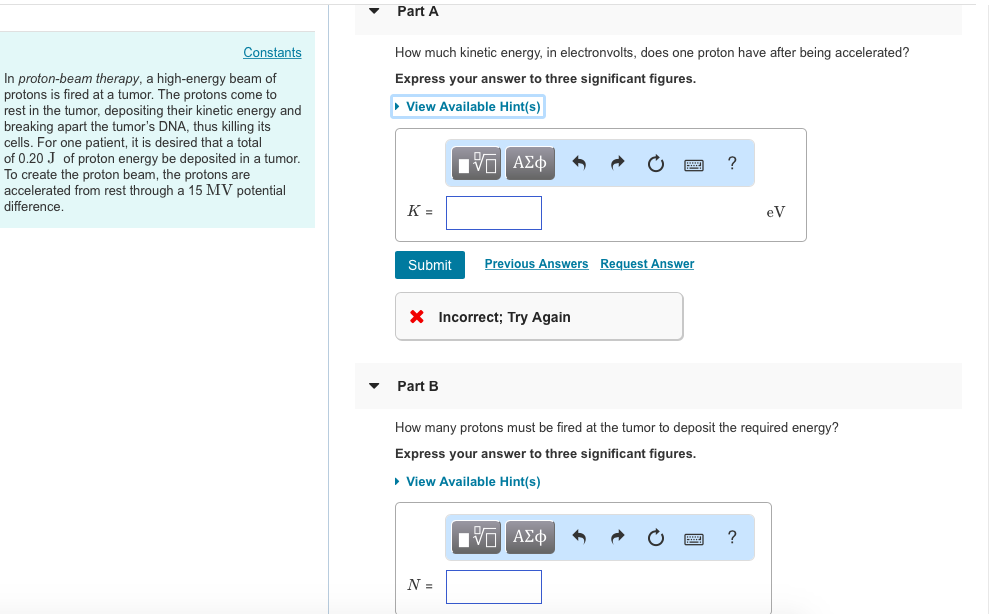Click inside the K answer input field
Screen dimensions: 989x614
pyautogui.click(x=493, y=212)
